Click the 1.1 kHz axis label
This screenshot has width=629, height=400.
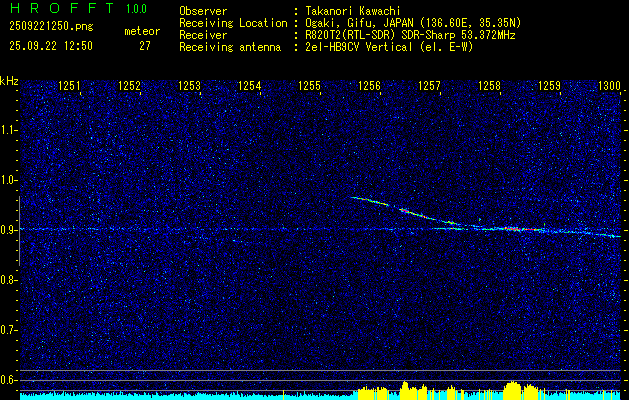(8, 130)
